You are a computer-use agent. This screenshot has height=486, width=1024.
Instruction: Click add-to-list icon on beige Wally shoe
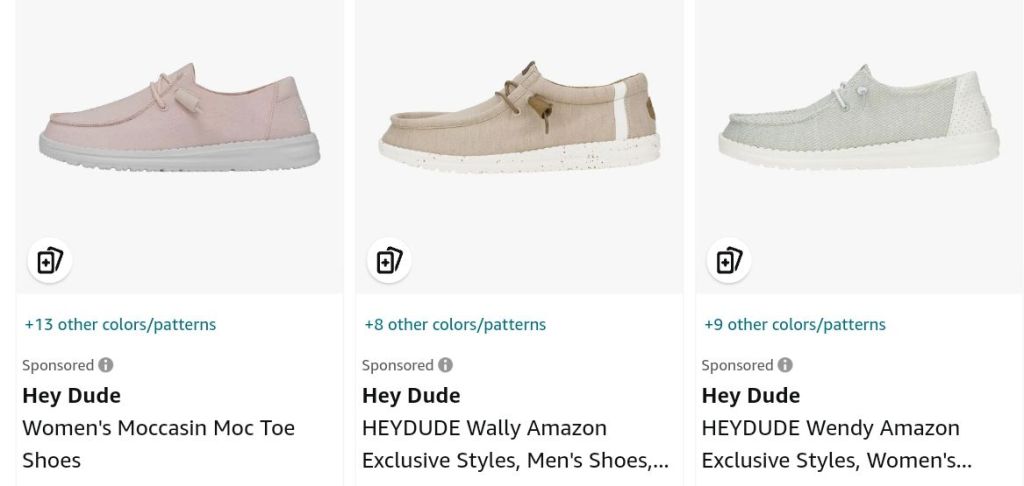click(x=389, y=262)
